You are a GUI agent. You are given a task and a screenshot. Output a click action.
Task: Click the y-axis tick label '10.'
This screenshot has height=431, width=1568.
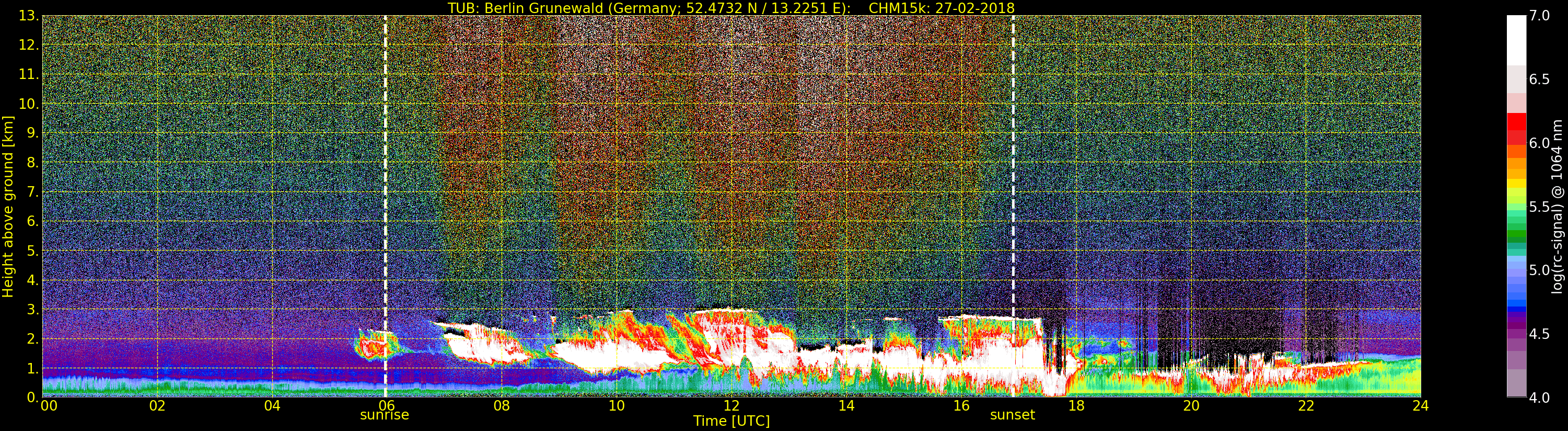(29, 104)
